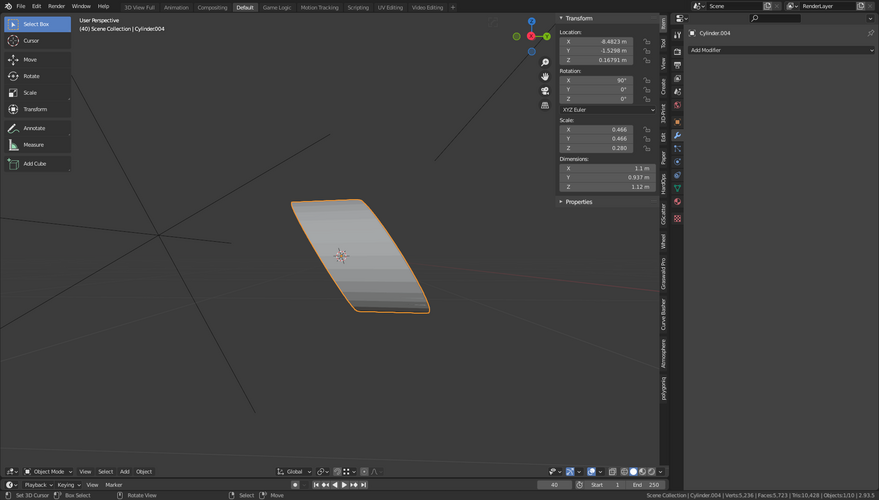The height and width of the screenshot is (500, 879).
Task: Open the XYZ Euler rotation mode dropdown
Action: tap(608, 110)
